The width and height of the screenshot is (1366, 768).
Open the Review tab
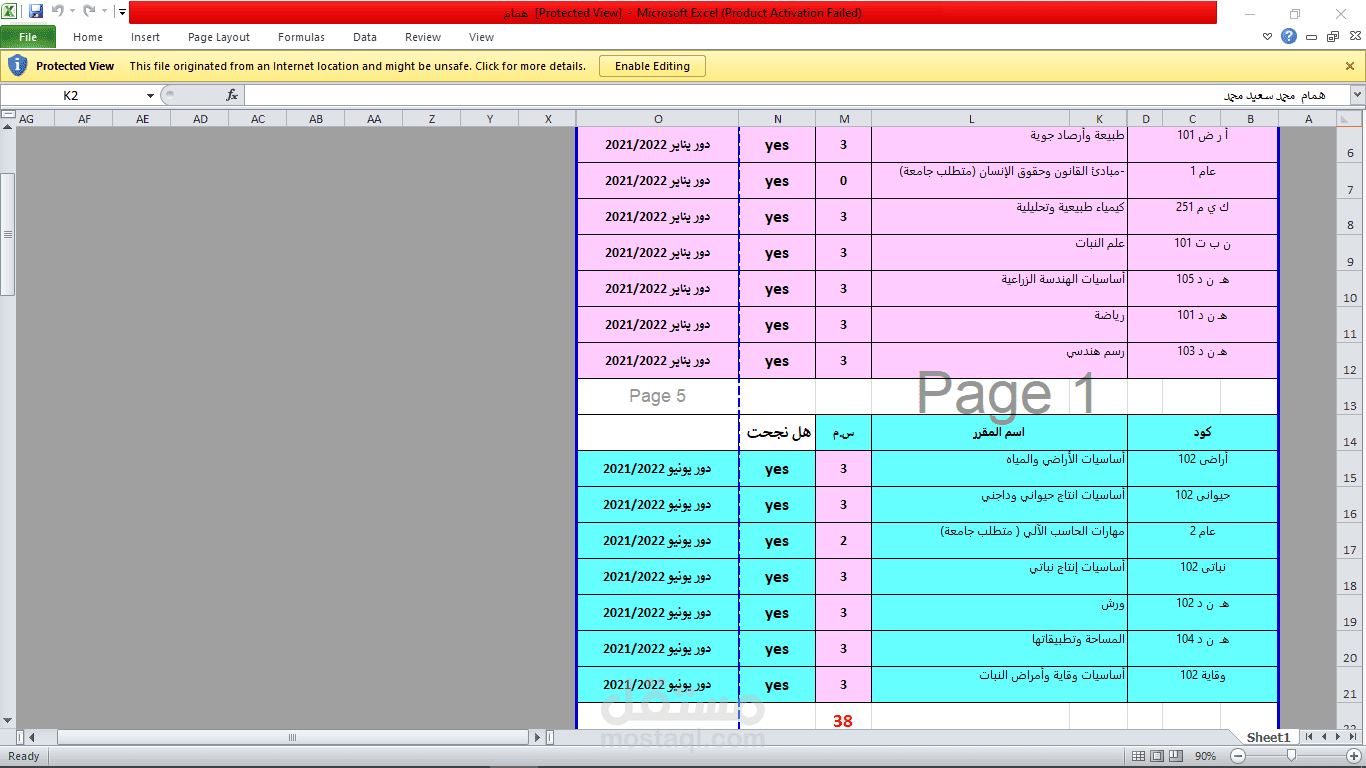tap(423, 37)
